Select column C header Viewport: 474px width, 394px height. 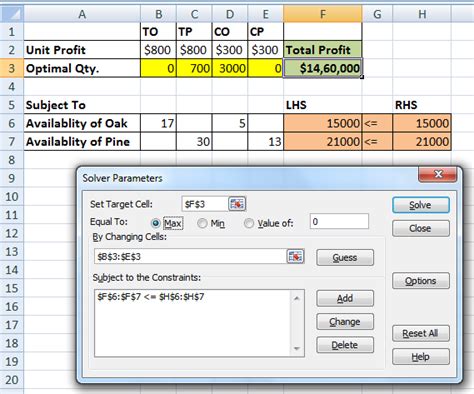point(194,14)
